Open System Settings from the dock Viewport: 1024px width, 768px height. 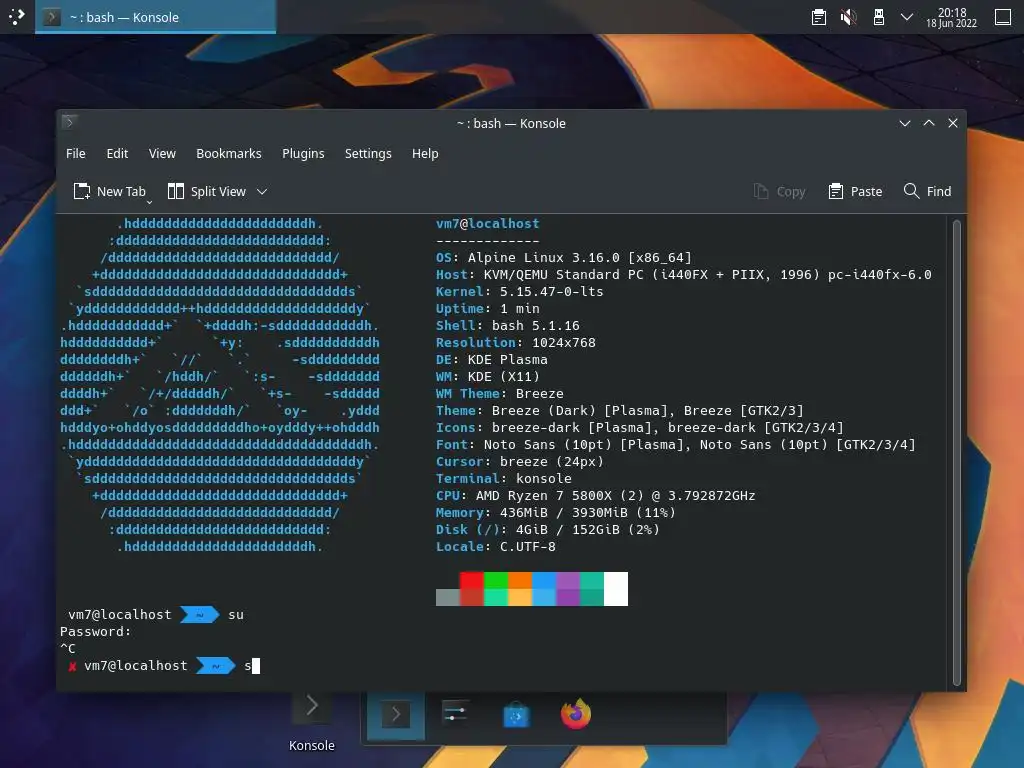tap(455, 714)
